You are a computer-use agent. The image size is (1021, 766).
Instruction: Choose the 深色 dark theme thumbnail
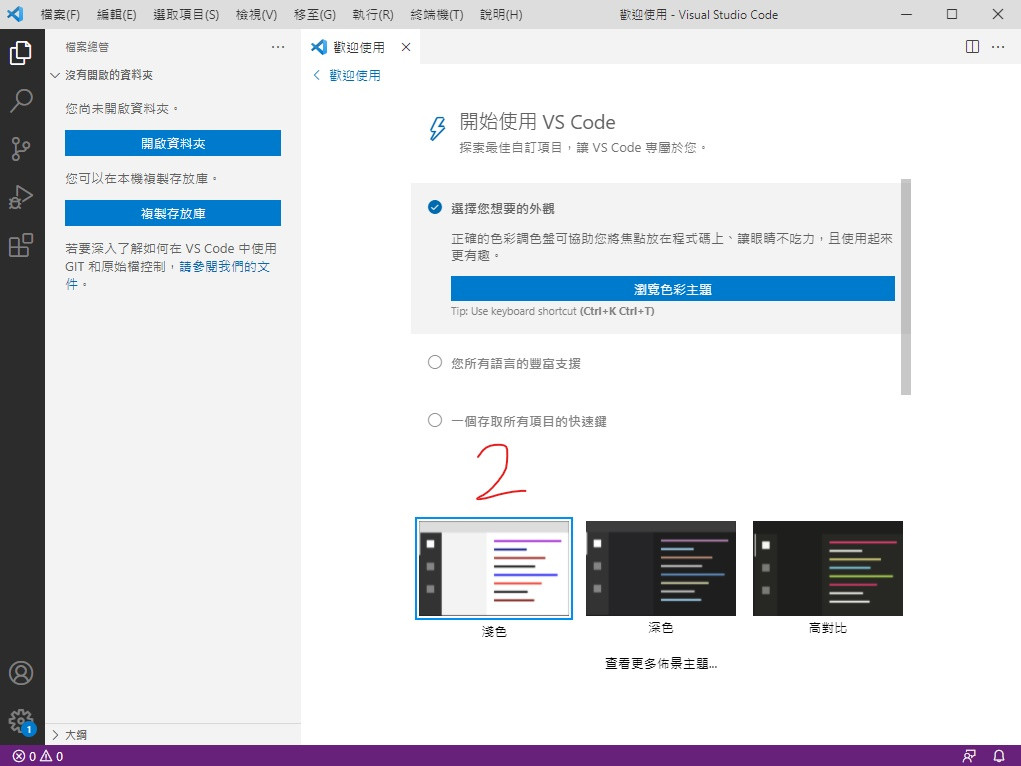661,568
